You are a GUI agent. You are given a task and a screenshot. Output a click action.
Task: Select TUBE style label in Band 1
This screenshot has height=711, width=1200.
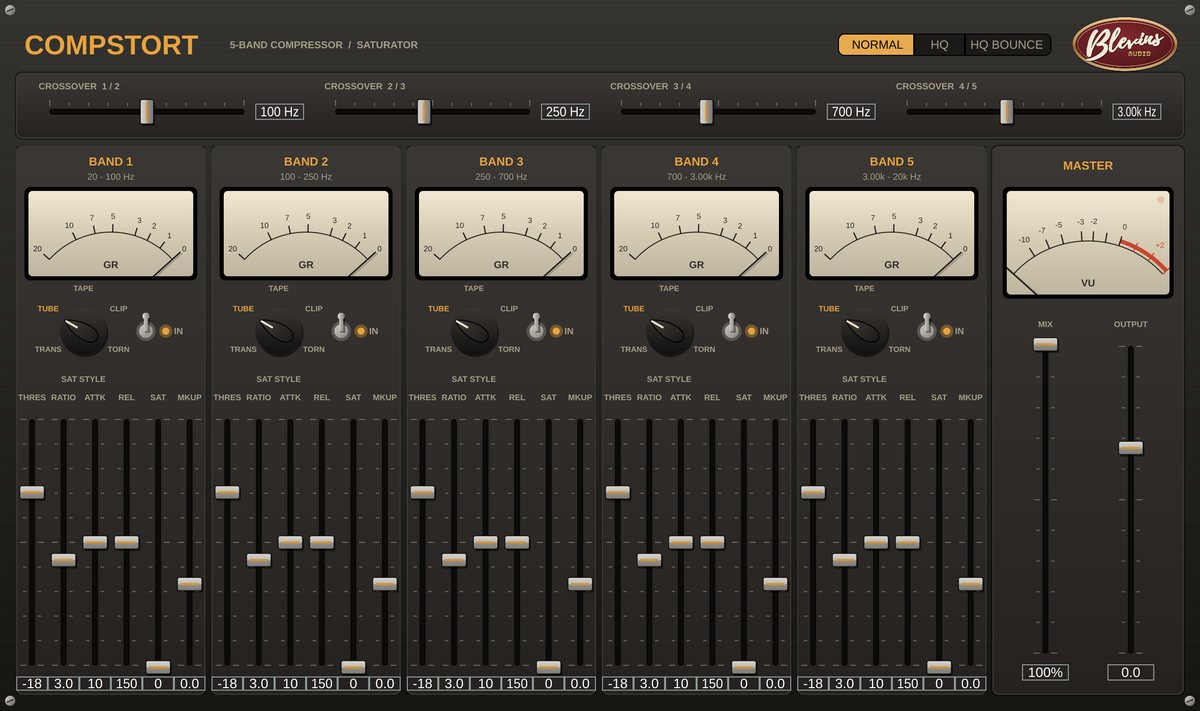48,309
